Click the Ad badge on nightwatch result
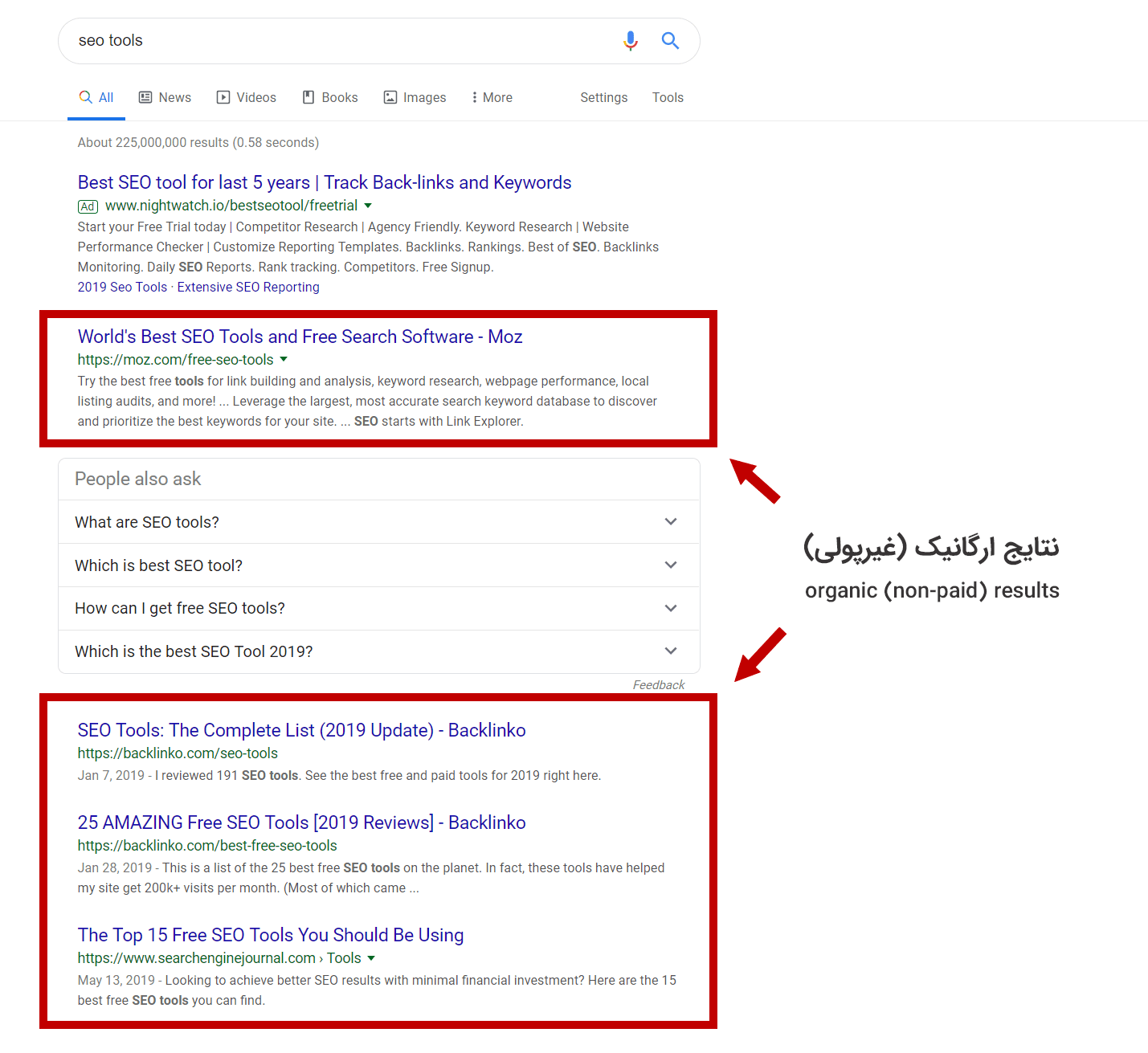 click(x=88, y=206)
